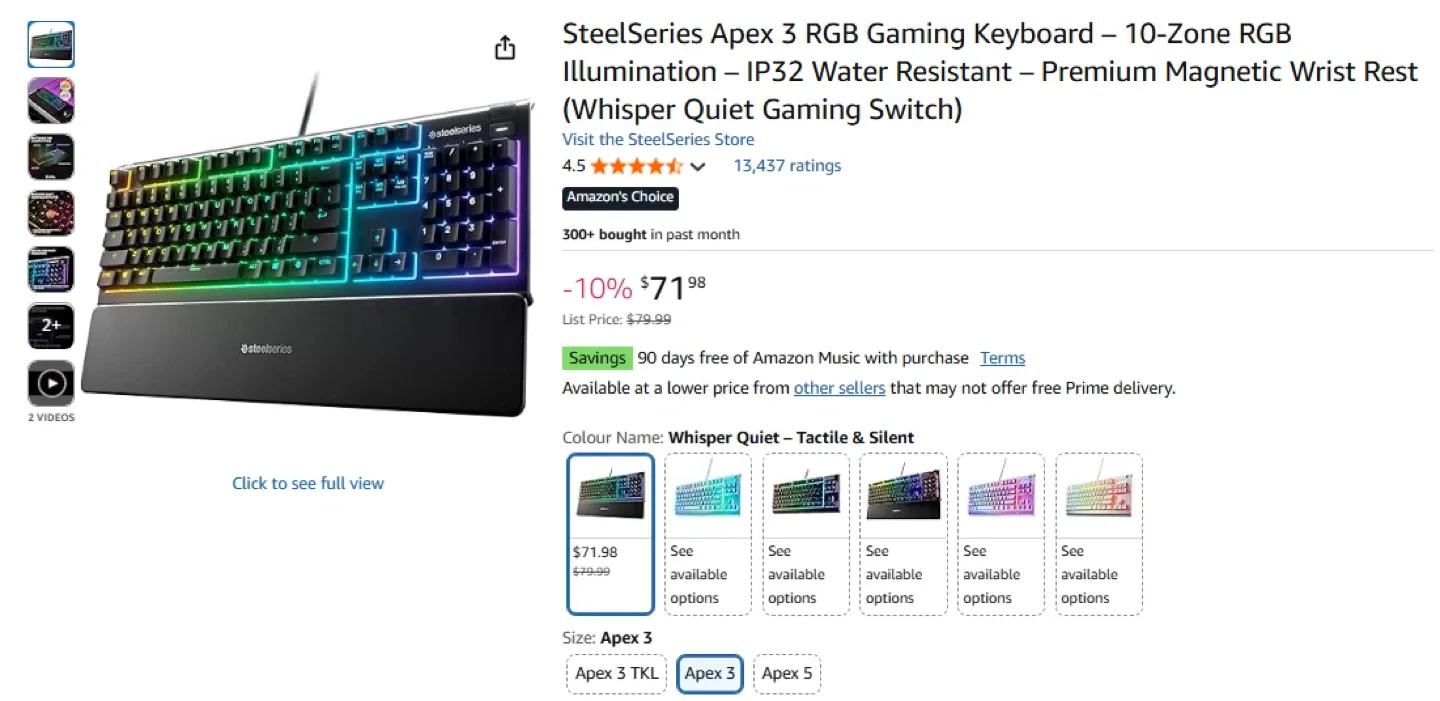
Task: Select the first highlighted keyboard thumbnail
Action: coord(50,44)
